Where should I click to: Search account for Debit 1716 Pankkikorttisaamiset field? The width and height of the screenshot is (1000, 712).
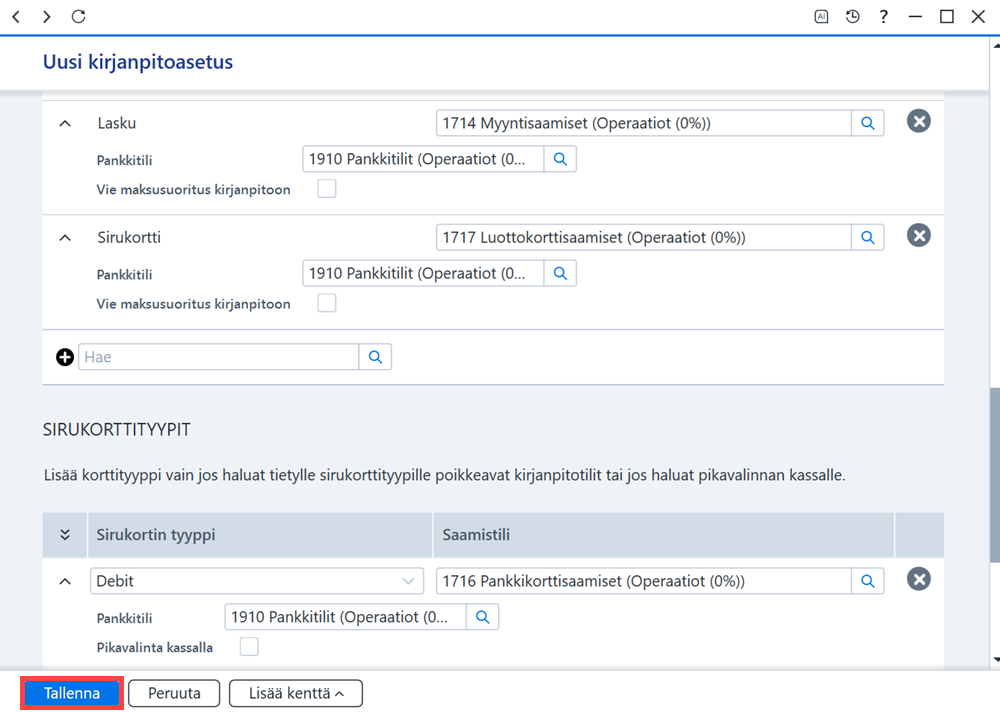pyautogui.click(x=867, y=581)
